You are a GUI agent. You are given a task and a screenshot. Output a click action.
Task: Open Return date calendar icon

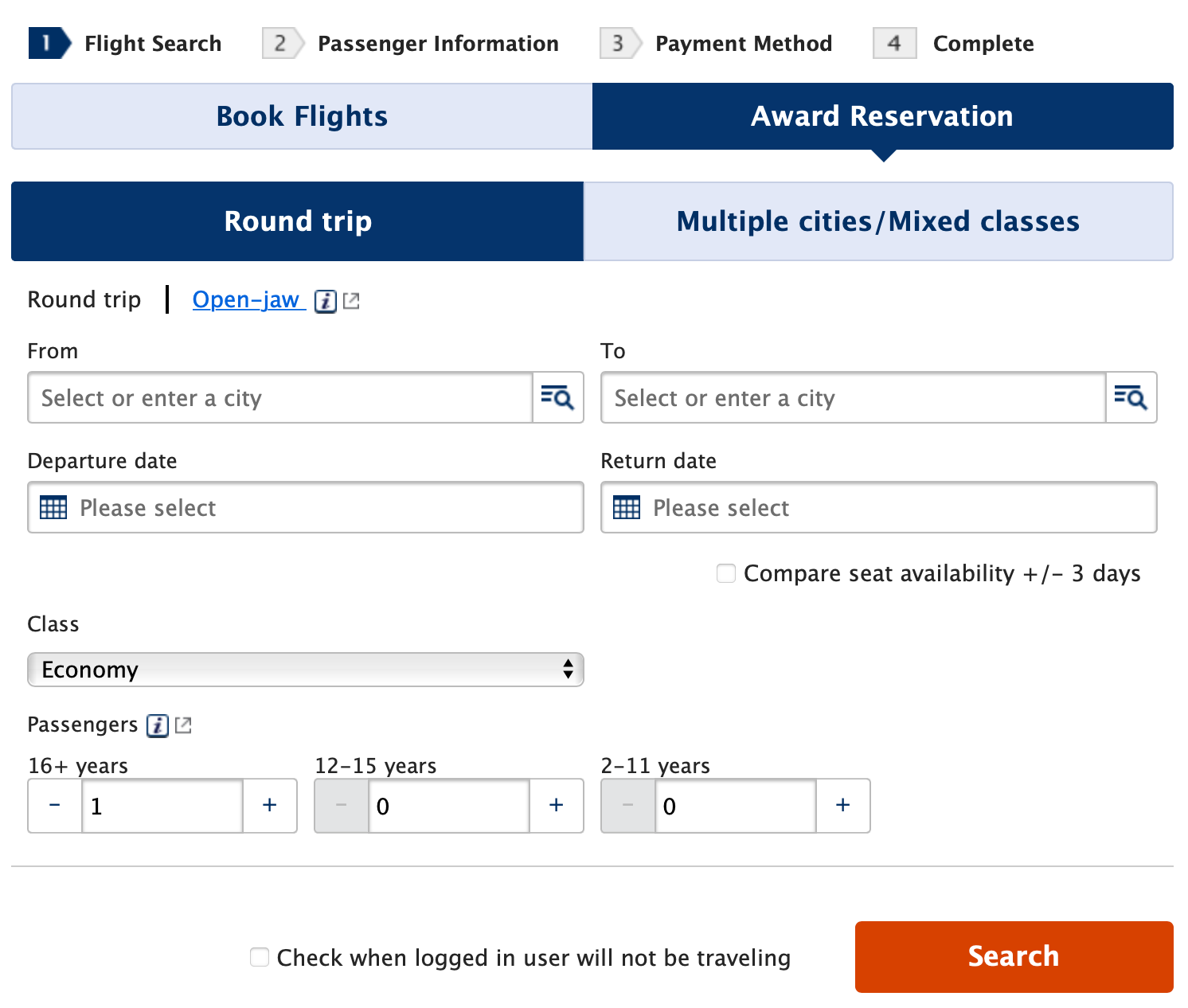[x=627, y=507]
